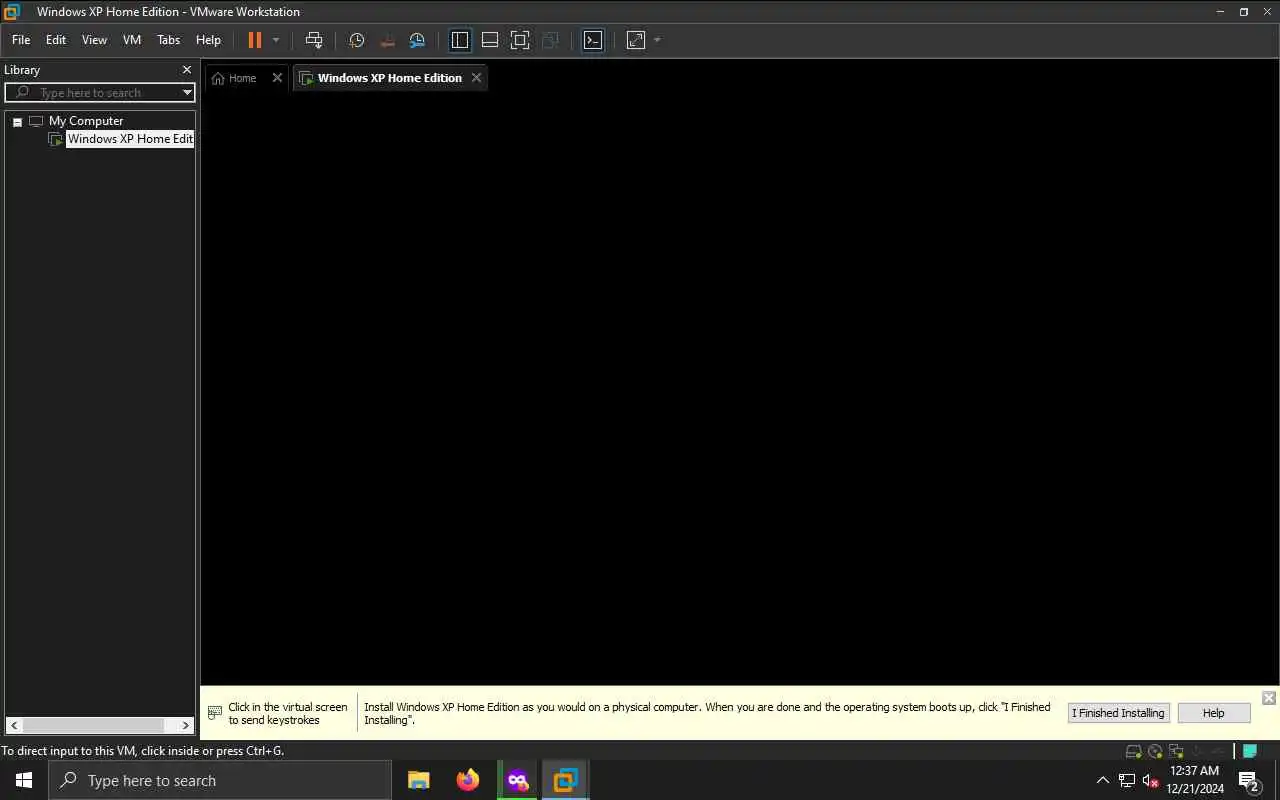
Task: Show hidden system tray icons
Action: pos(1103,781)
